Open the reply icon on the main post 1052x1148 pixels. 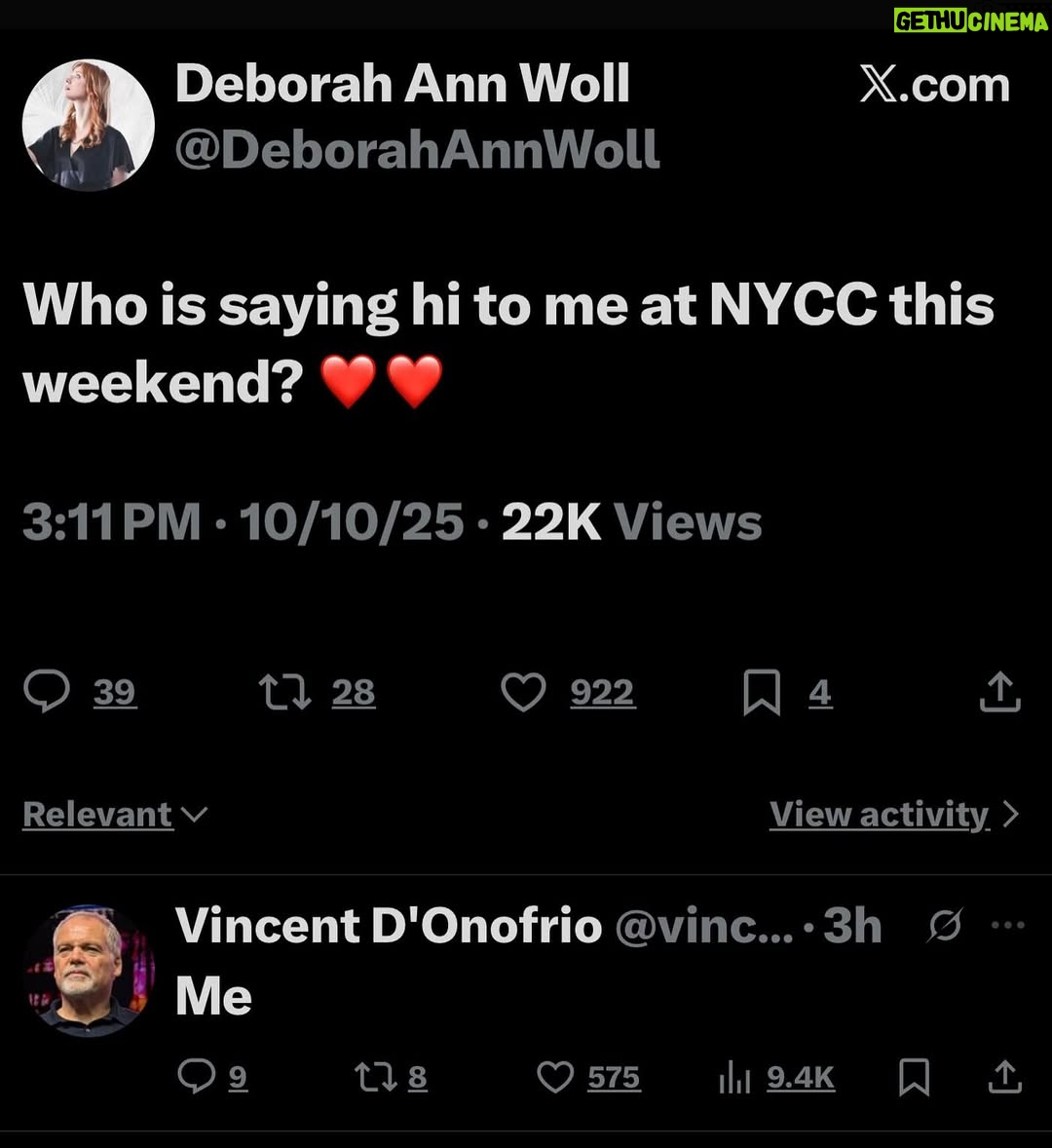(47, 692)
